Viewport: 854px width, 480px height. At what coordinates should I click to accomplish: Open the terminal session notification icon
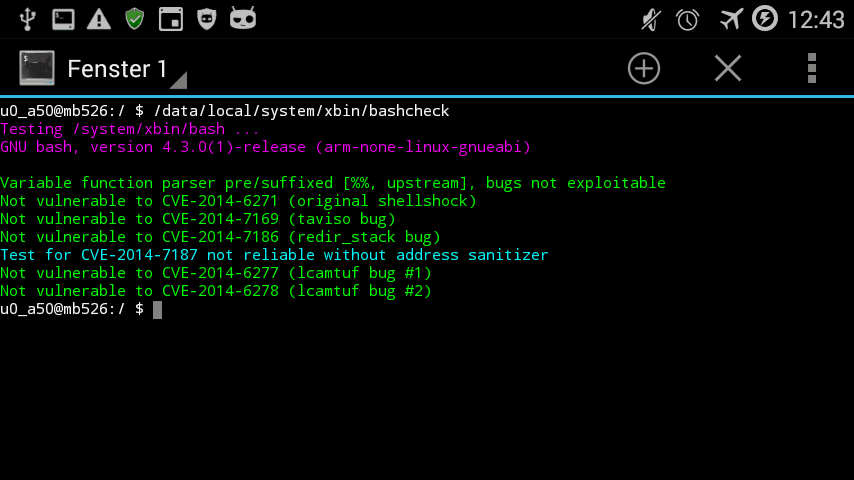(x=63, y=19)
